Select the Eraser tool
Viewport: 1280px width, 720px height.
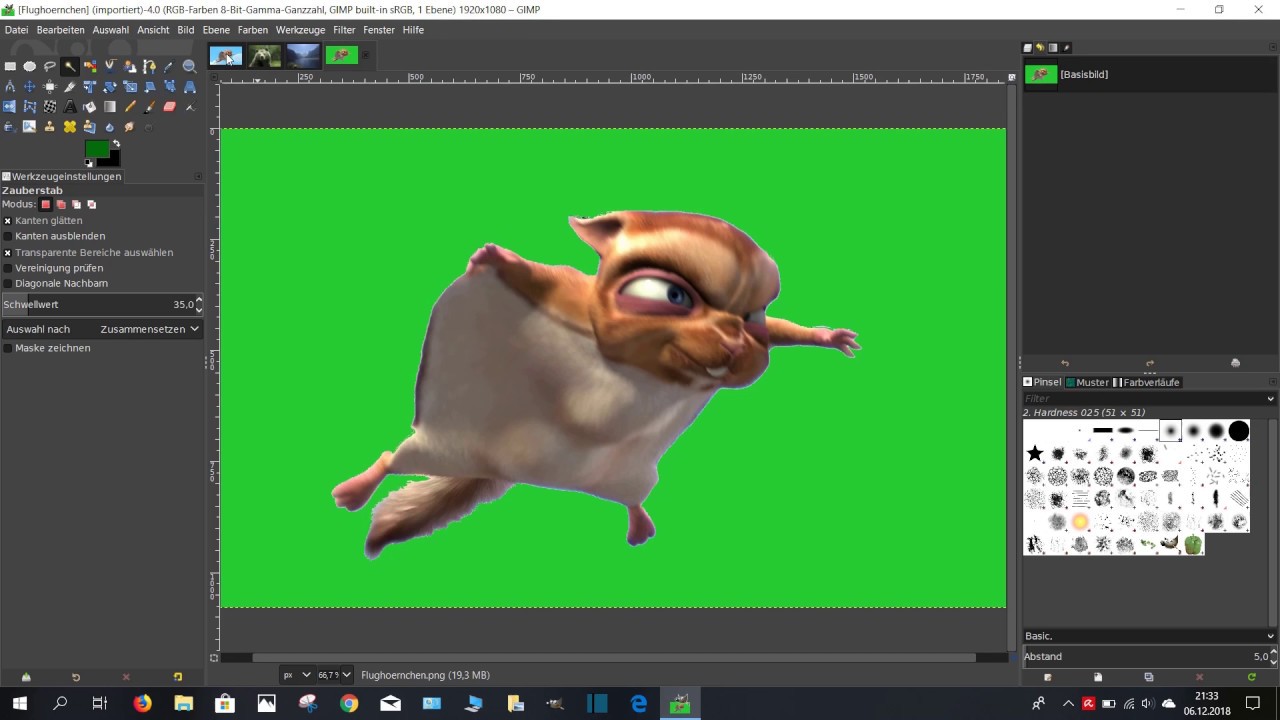(x=169, y=107)
